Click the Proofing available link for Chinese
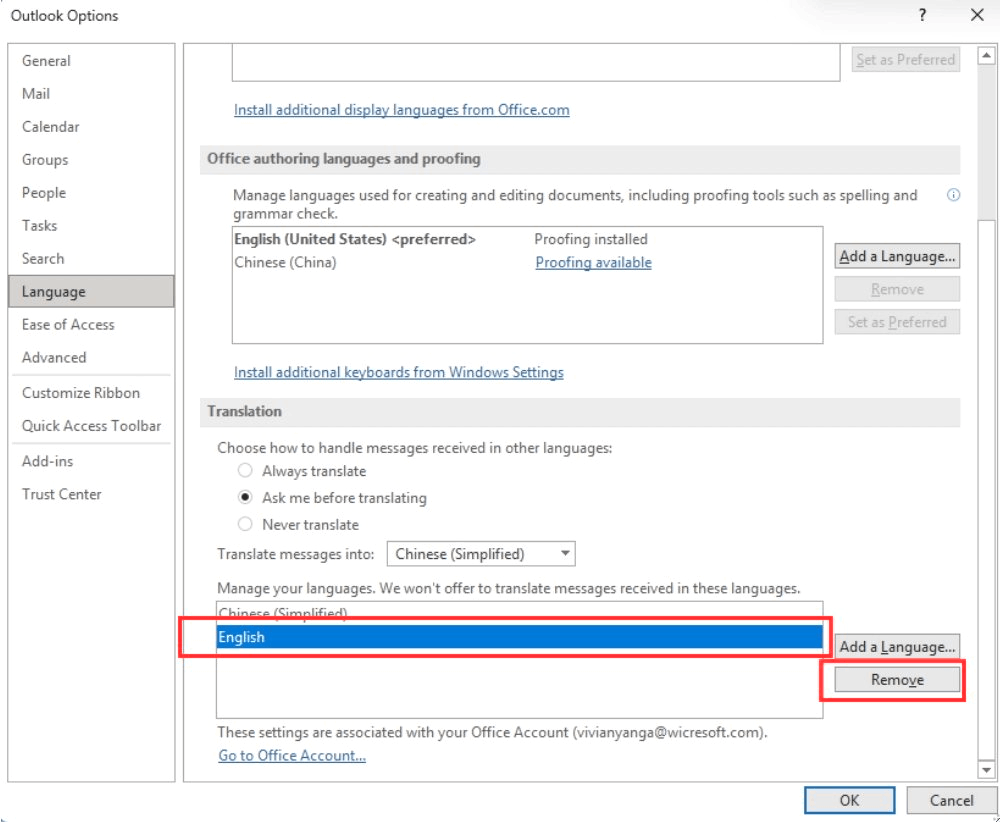Viewport: 1000px width, 822px height. pyautogui.click(x=593, y=262)
